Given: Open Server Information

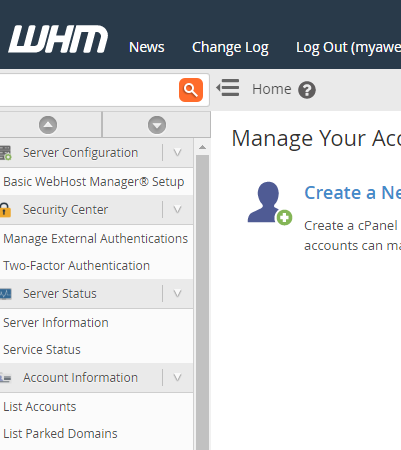Looking at the screenshot, I should click(56, 323).
